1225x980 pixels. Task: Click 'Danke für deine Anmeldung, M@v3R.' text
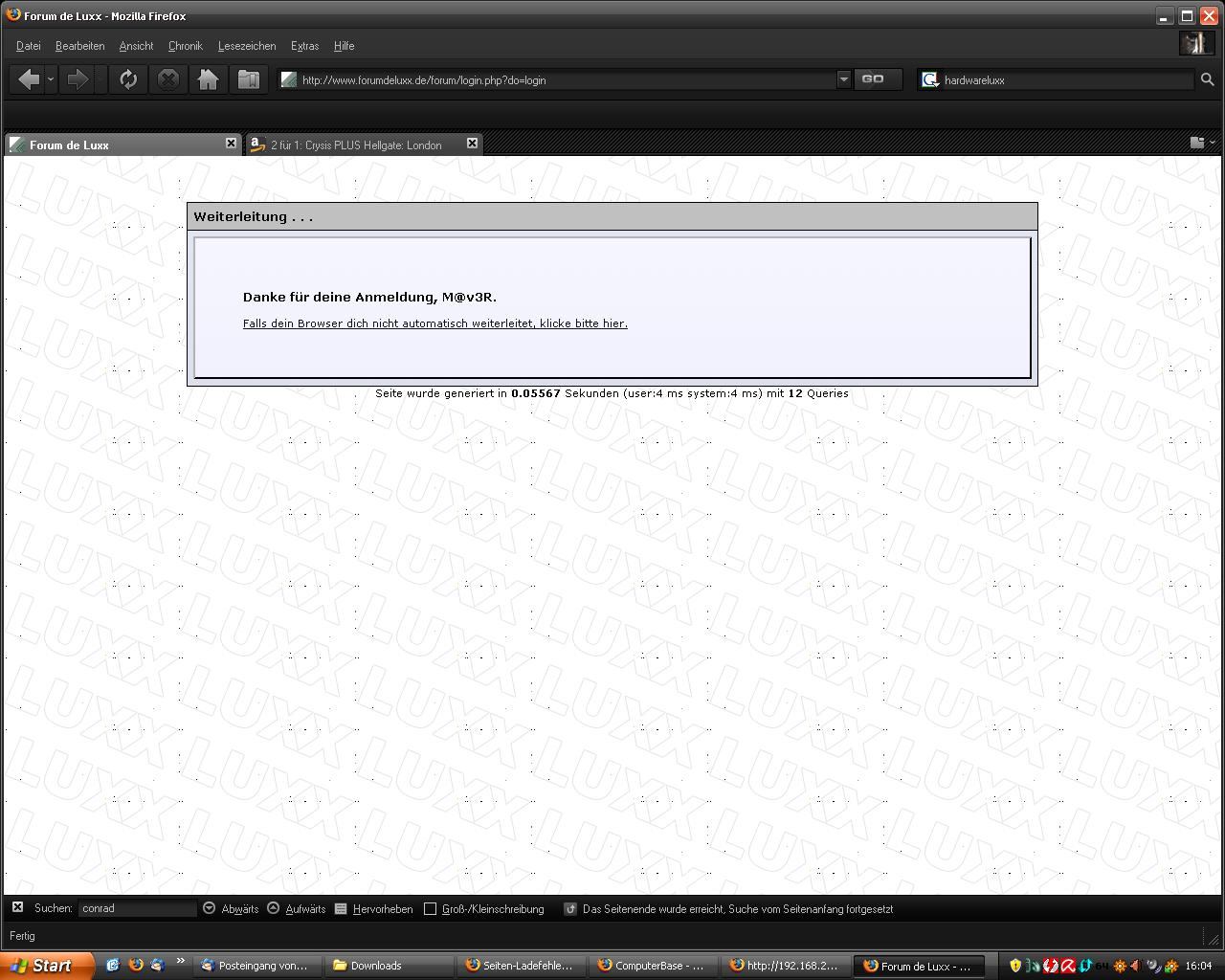369,298
